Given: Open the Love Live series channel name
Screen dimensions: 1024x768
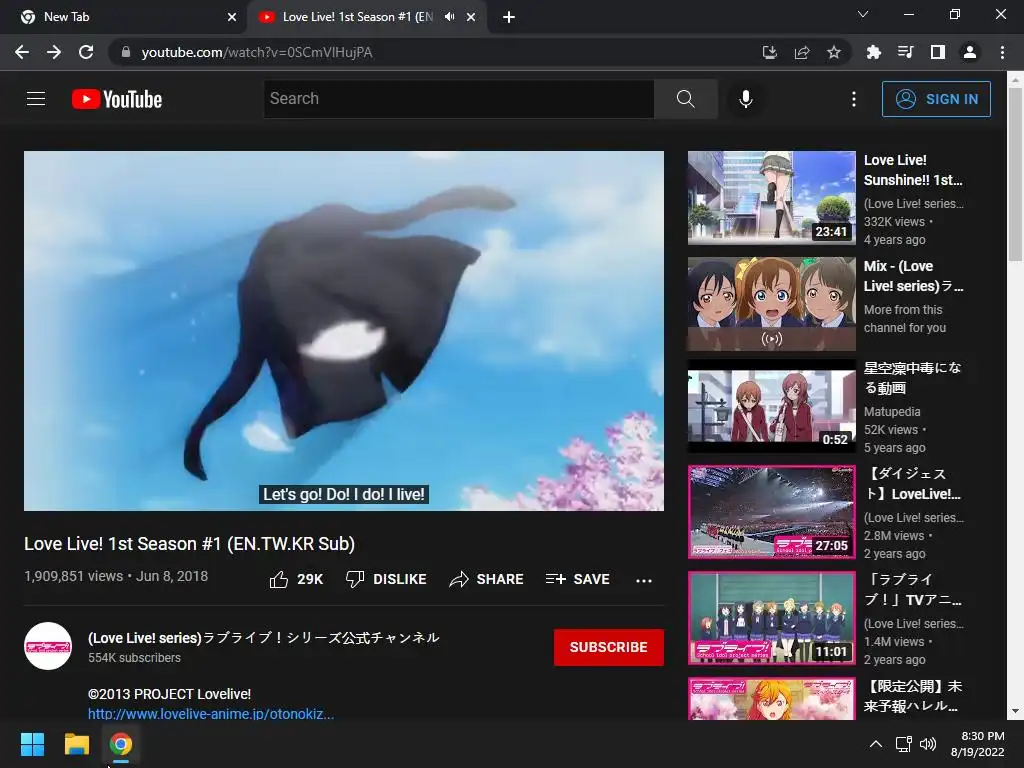Looking at the screenshot, I should pyautogui.click(x=264, y=637).
